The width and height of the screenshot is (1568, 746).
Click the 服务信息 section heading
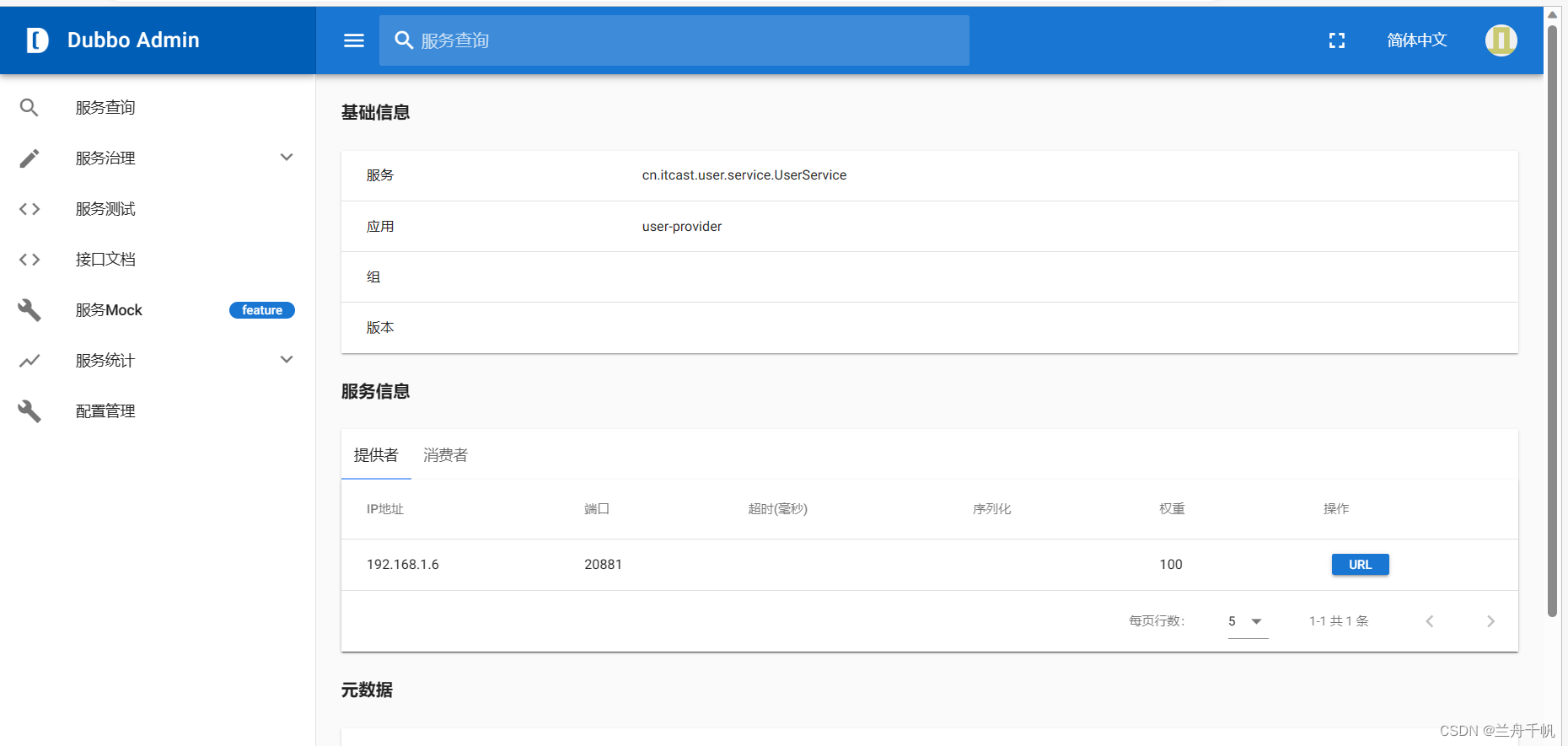375,391
